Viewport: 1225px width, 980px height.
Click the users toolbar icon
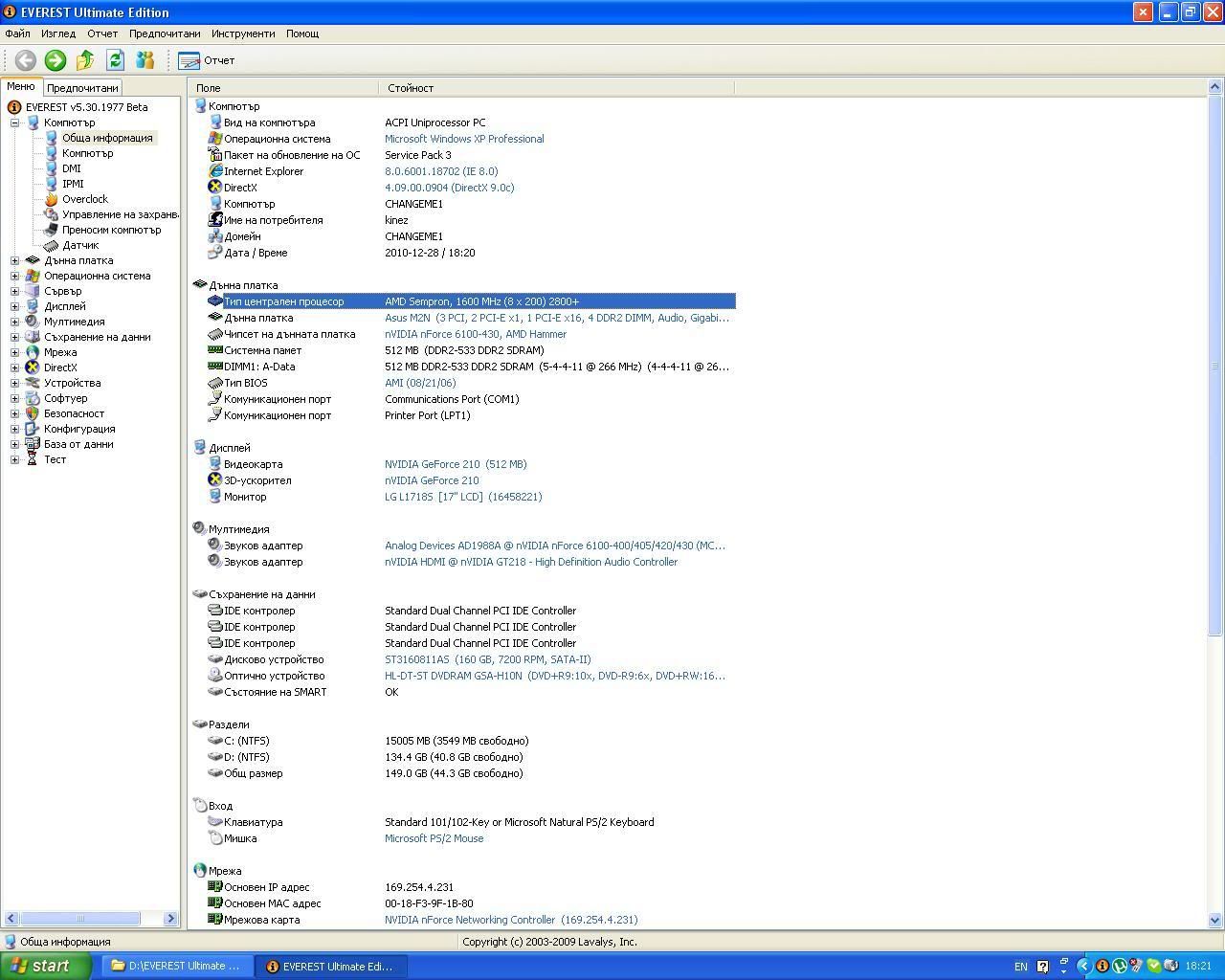coord(145,60)
